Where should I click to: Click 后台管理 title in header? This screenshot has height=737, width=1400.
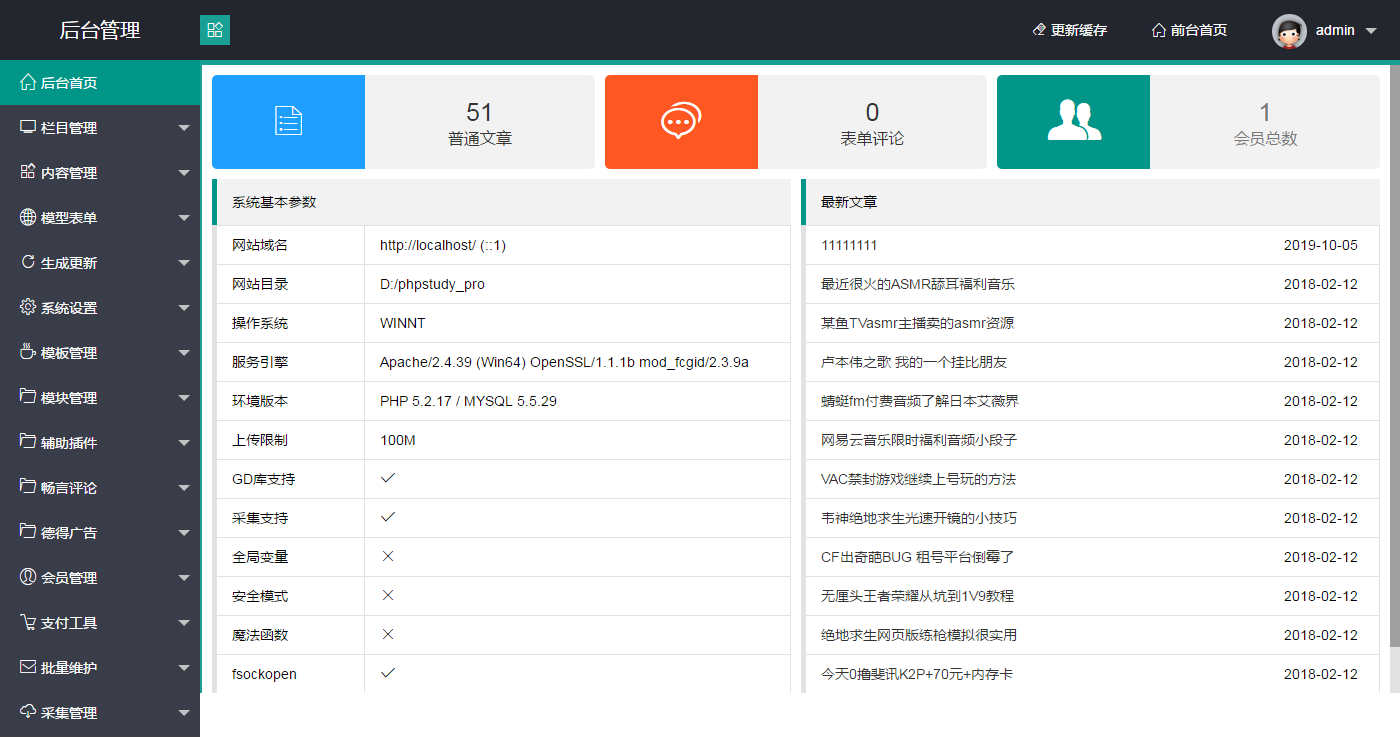coord(100,30)
